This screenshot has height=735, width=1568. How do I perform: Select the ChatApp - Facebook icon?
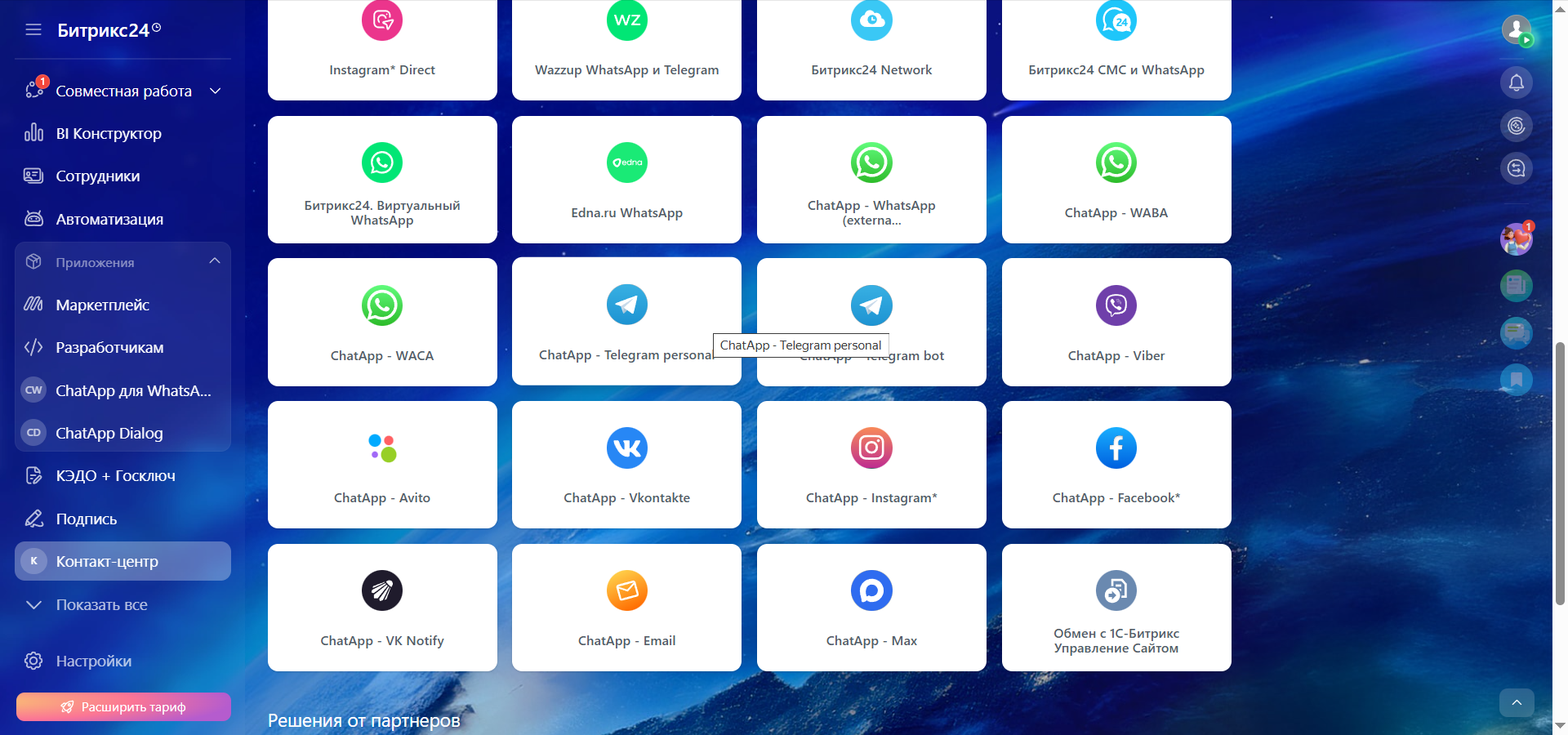click(x=1116, y=448)
